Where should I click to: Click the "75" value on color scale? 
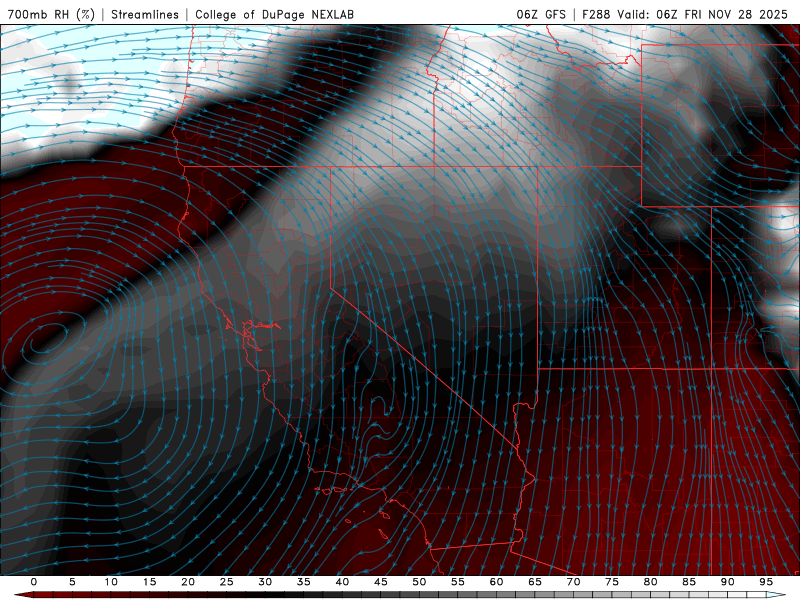[x=612, y=582]
